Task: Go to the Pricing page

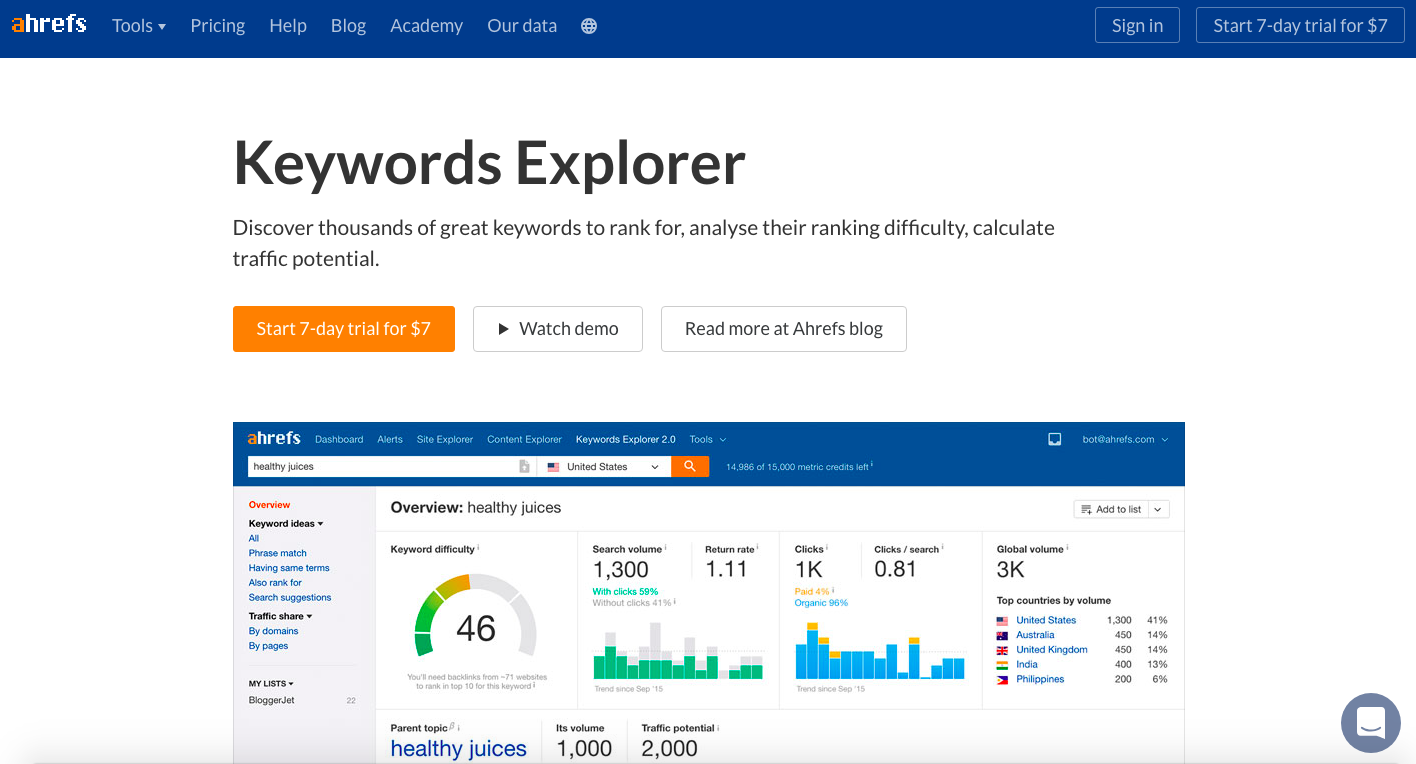Action: point(218,26)
